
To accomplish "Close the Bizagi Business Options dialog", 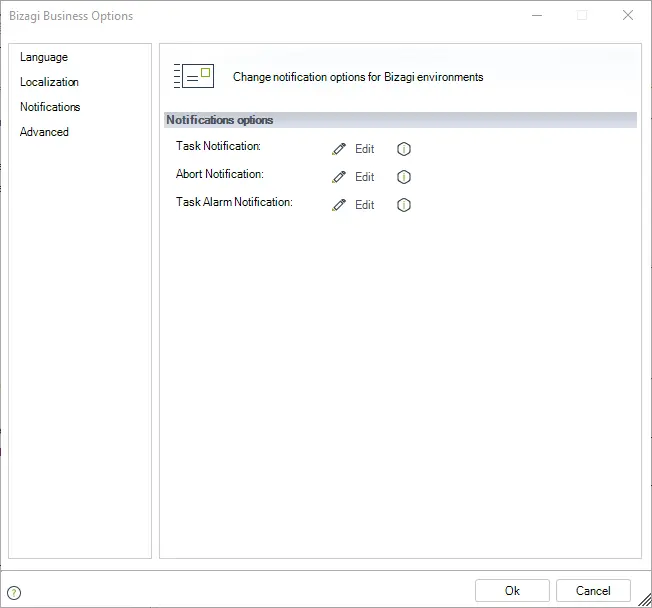I will [628, 15].
